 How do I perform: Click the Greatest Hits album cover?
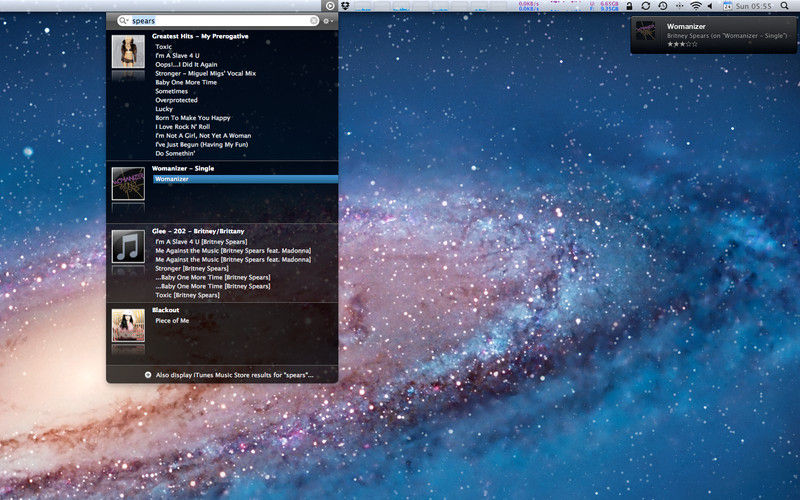click(x=128, y=52)
